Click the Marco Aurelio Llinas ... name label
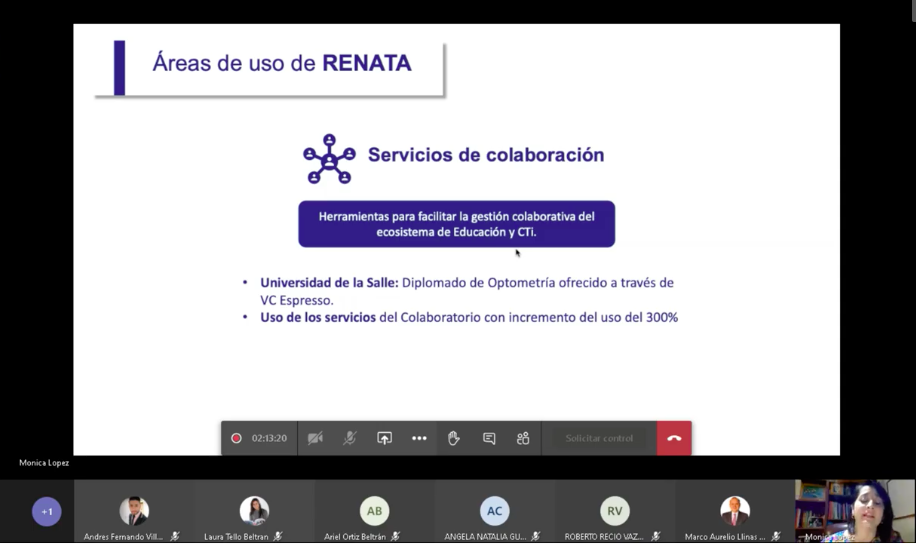The image size is (916, 544). (x=725, y=536)
